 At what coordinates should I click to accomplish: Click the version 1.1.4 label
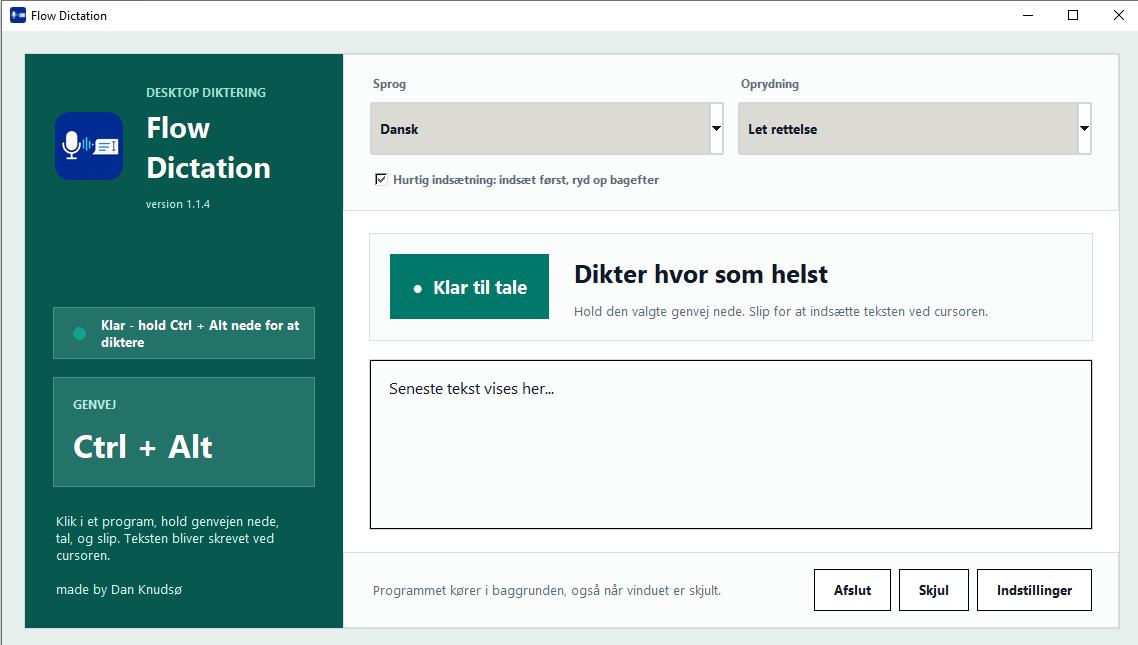point(178,204)
